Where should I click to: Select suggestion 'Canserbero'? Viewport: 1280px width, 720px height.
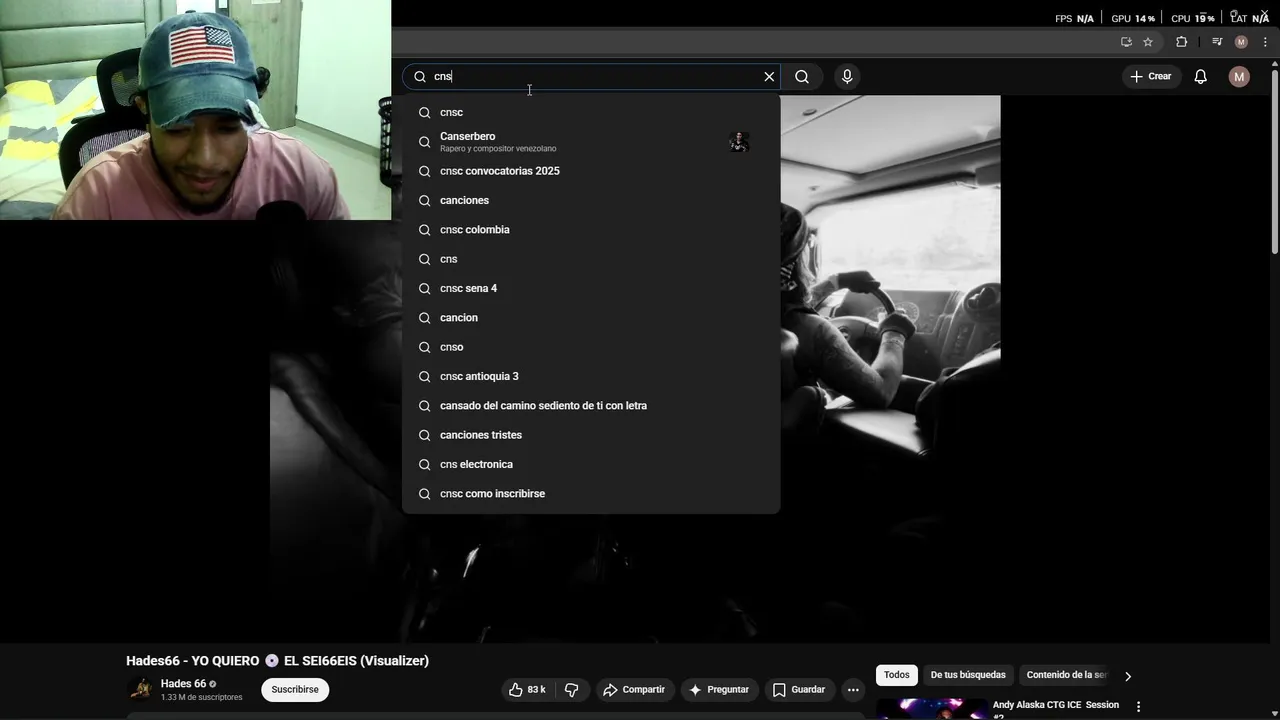pos(591,142)
